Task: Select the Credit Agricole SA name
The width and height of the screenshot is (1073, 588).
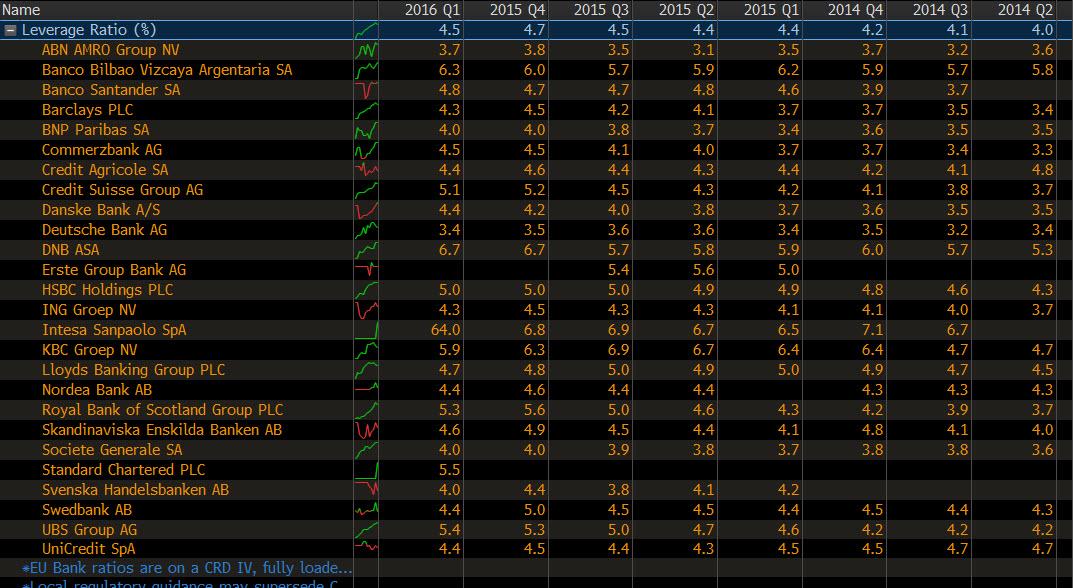Action: pyautogui.click(x=105, y=170)
